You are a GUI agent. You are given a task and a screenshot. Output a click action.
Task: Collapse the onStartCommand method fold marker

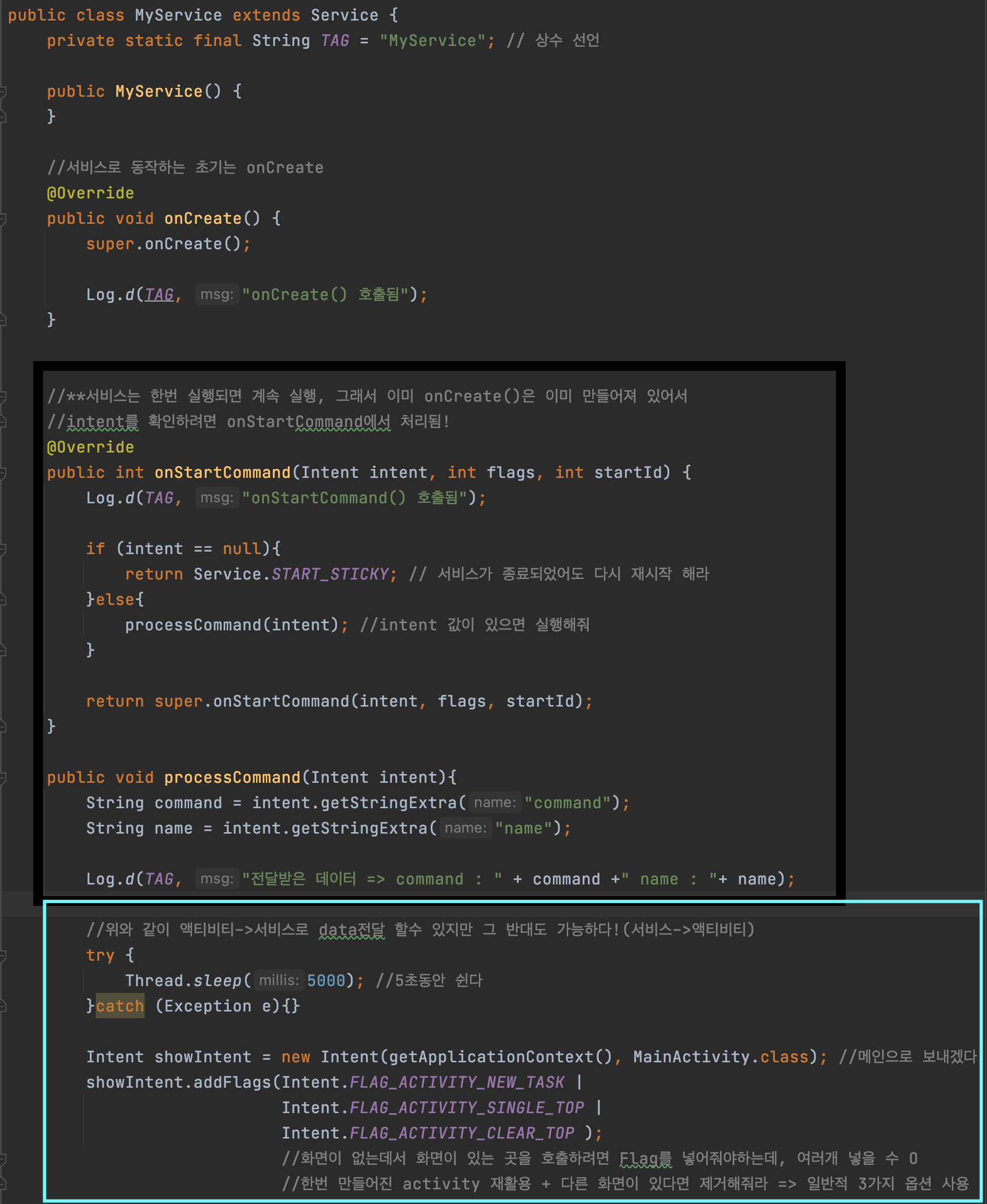pyautogui.click(x=3, y=473)
